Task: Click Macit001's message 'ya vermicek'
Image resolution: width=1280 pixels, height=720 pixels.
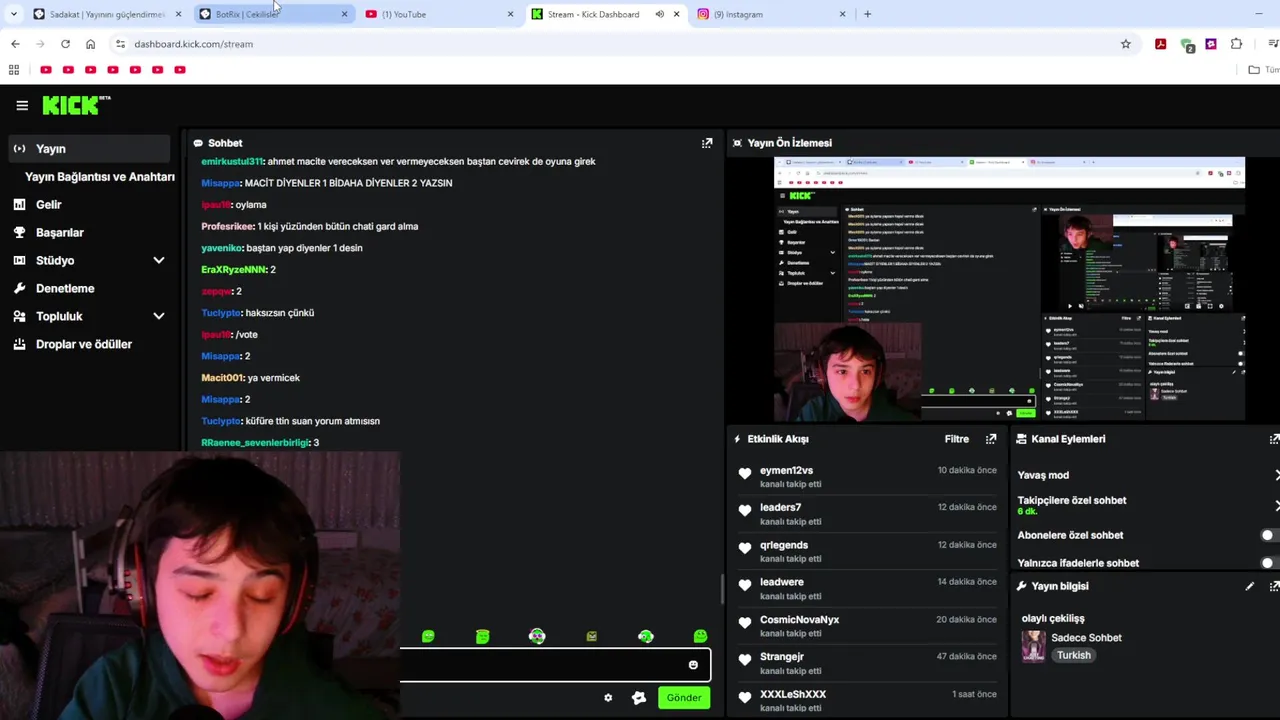Action: pyautogui.click(x=251, y=378)
